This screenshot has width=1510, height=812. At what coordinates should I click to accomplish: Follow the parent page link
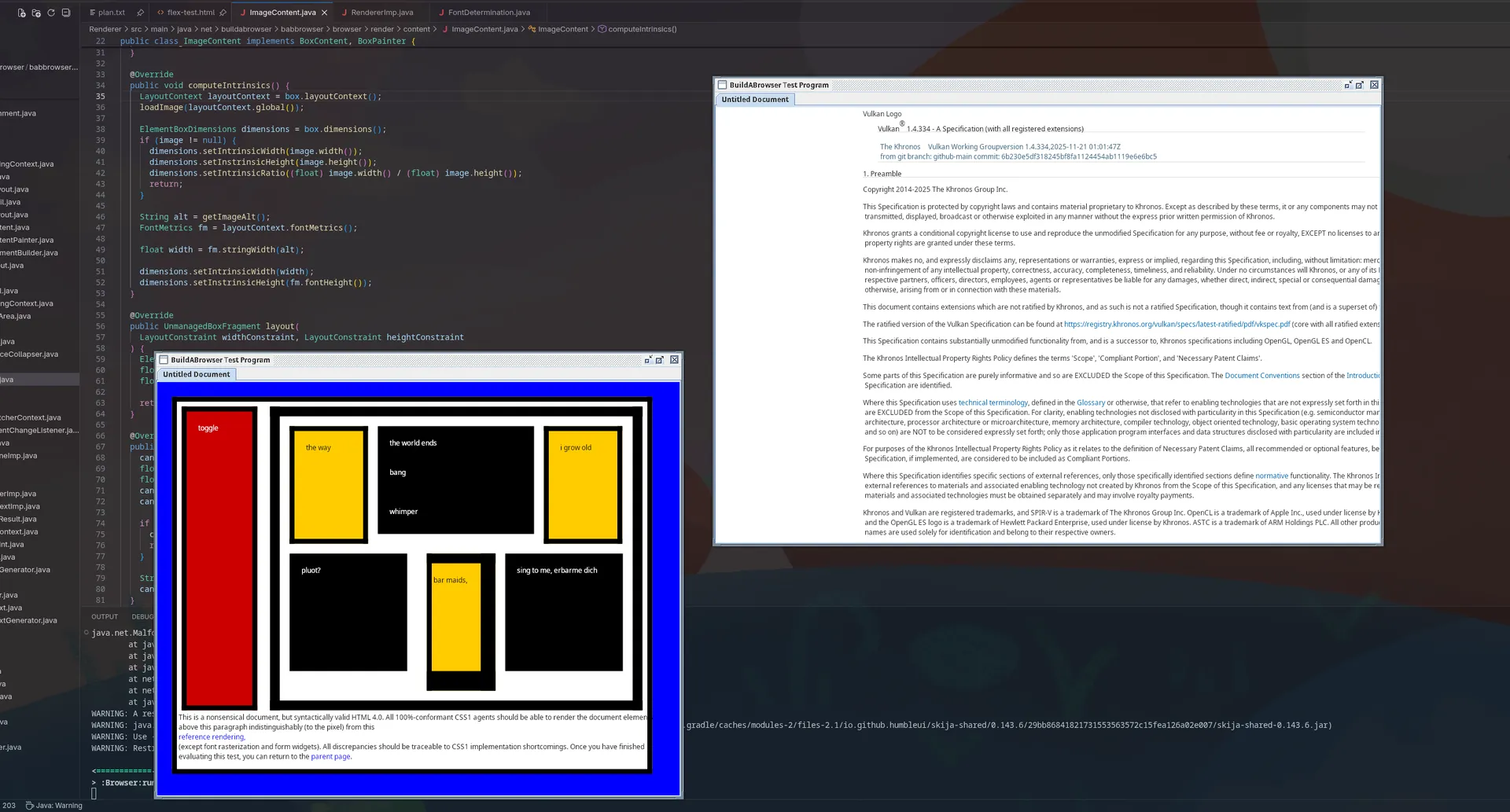(330, 756)
